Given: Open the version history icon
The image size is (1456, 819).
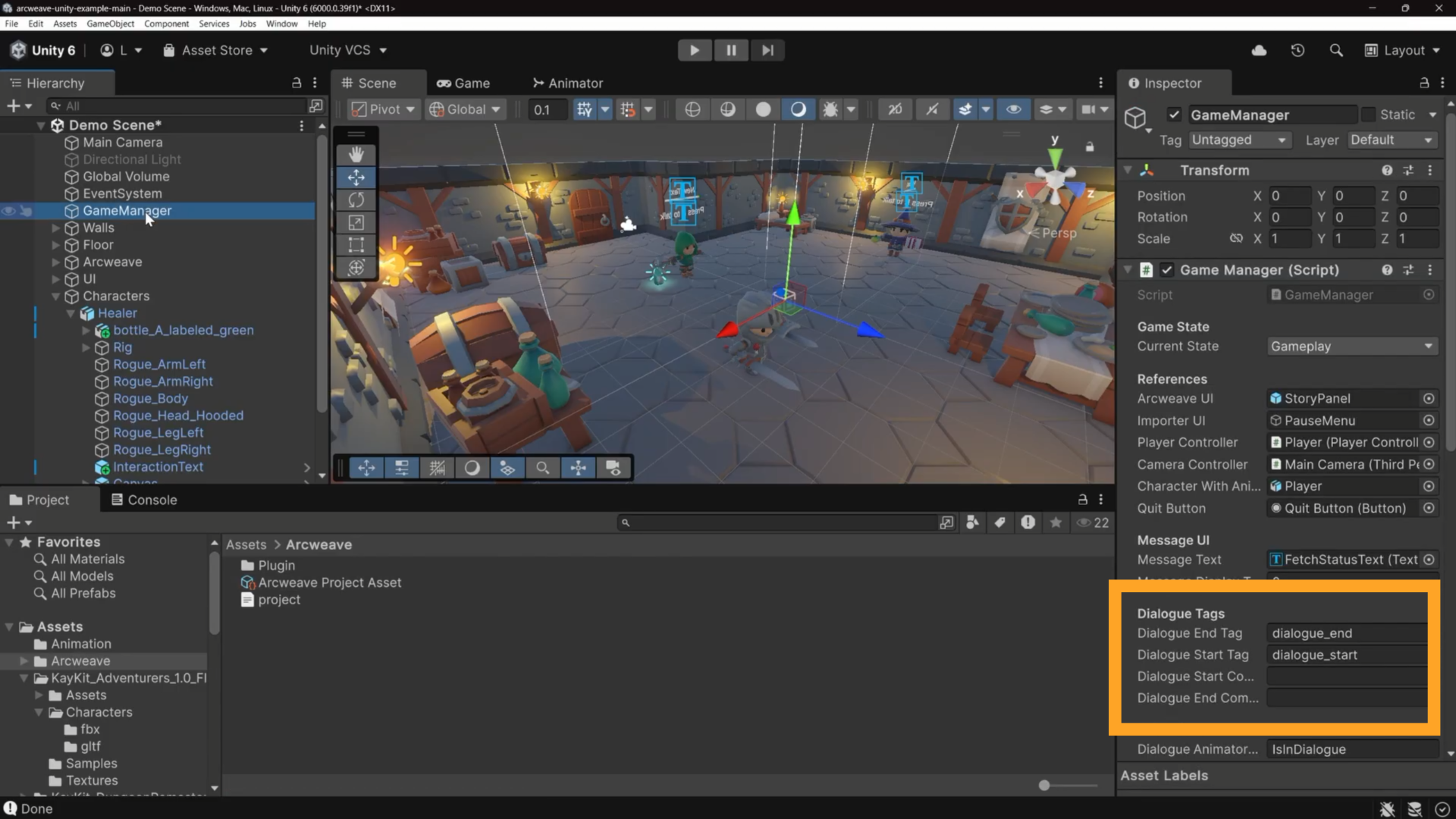Looking at the screenshot, I should coord(1298,50).
